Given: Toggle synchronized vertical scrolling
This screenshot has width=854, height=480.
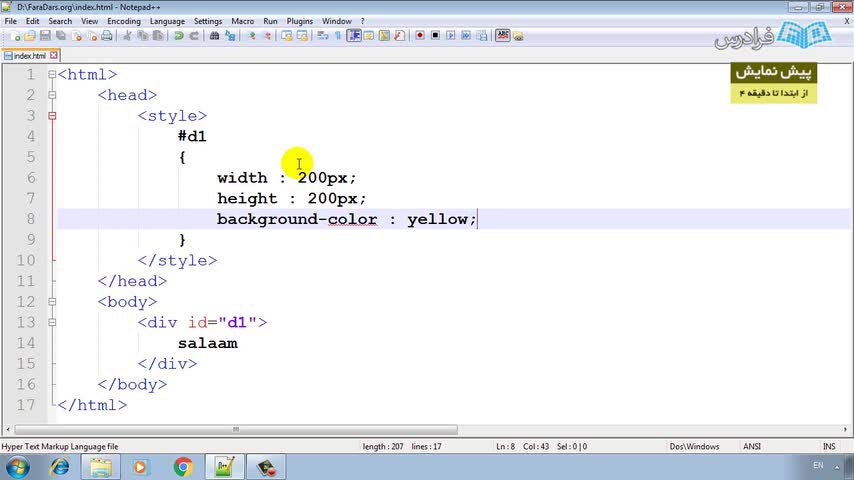Looking at the screenshot, I should click(x=286, y=36).
